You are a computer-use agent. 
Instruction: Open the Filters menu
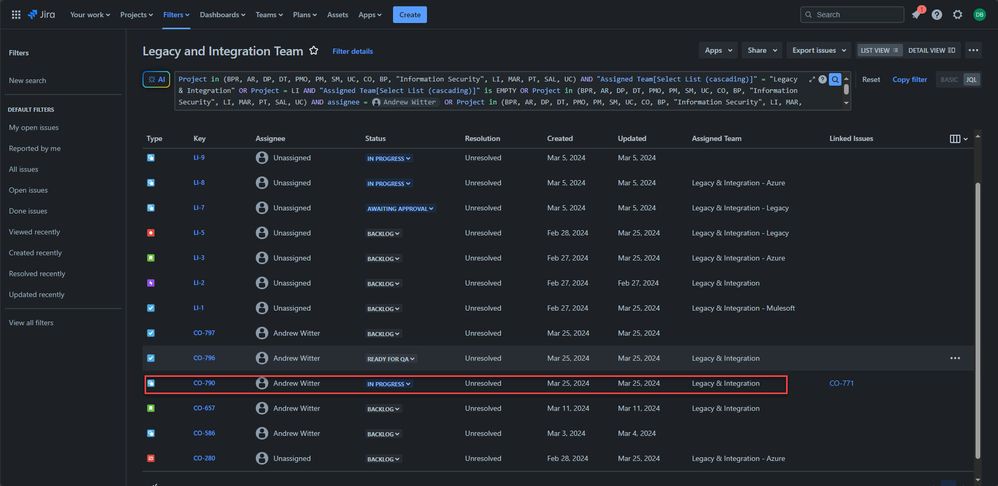(176, 15)
